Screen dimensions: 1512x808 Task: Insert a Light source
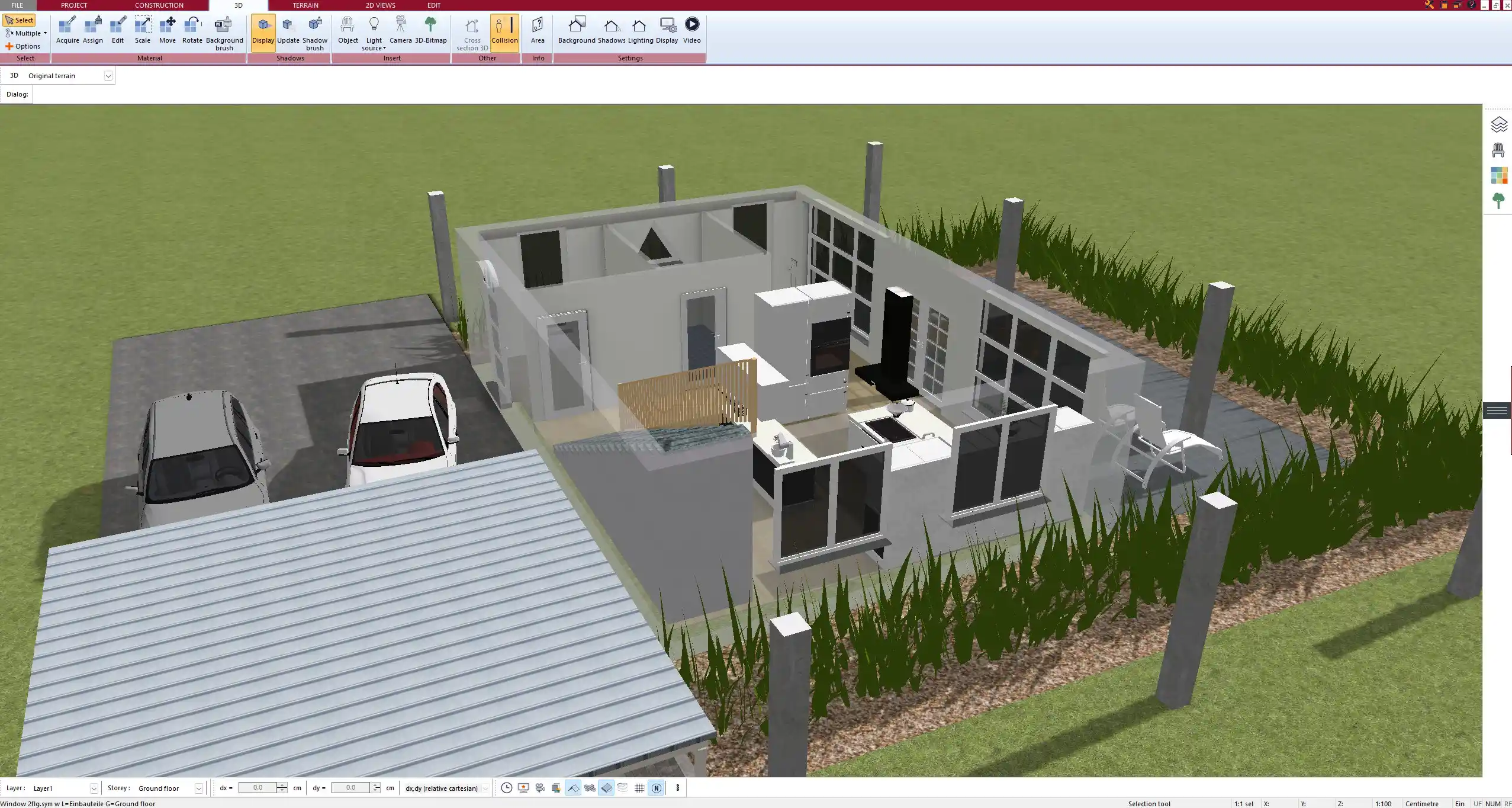pyautogui.click(x=374, y=30)
